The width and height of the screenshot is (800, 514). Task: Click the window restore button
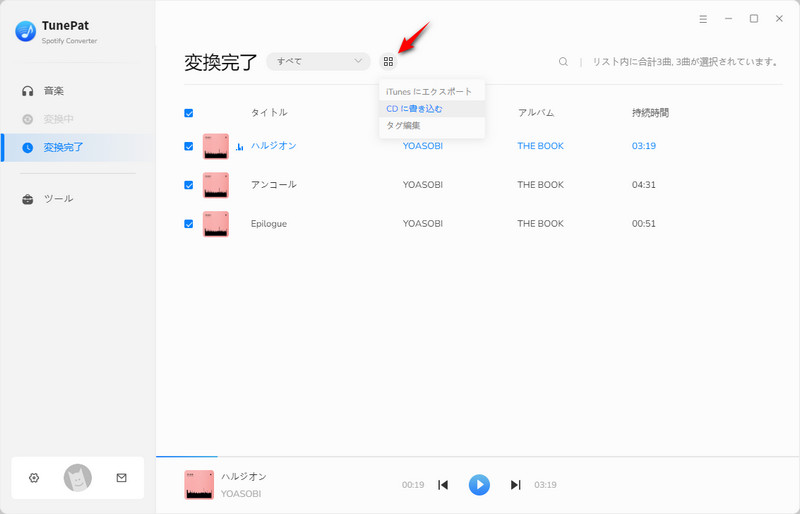tap(754, 19)
